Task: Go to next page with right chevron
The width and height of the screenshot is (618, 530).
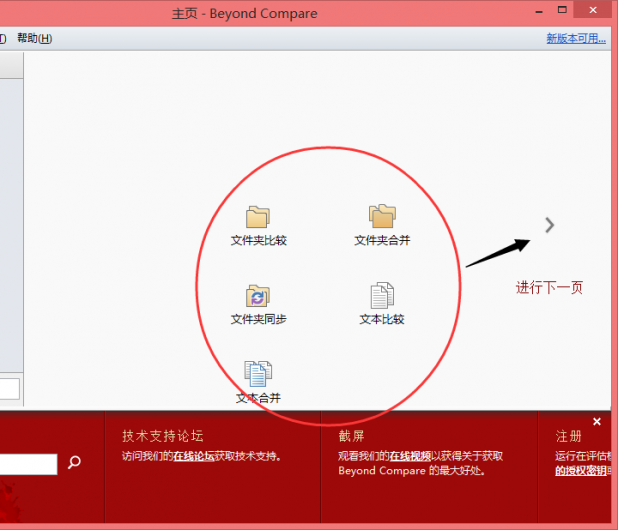Action: click(549, 225)
